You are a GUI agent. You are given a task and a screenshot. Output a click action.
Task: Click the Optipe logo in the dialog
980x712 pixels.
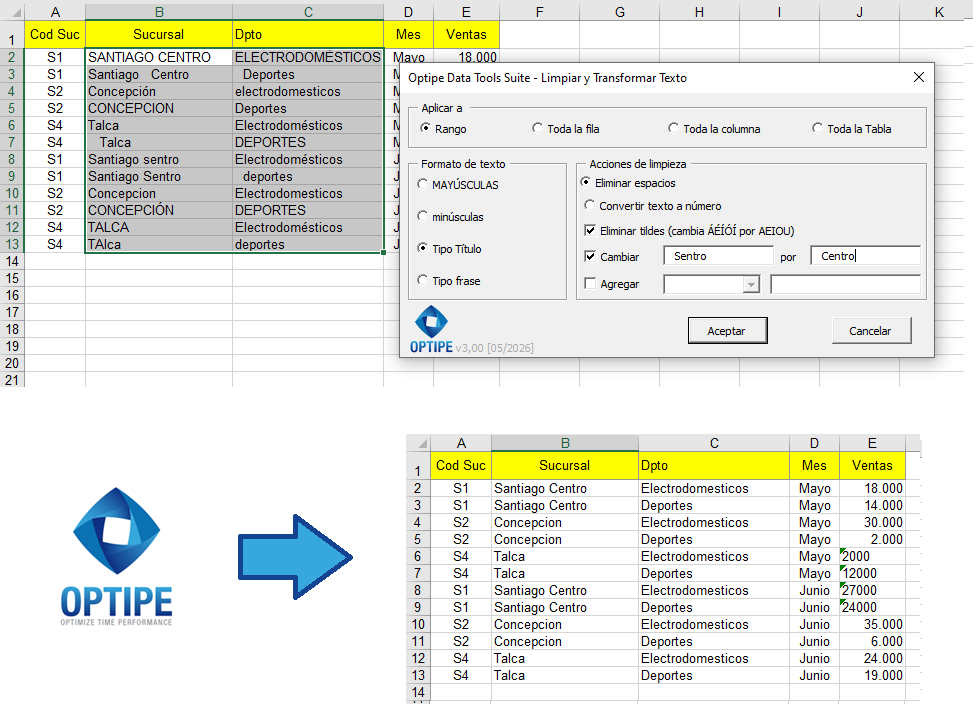point(431,329)
